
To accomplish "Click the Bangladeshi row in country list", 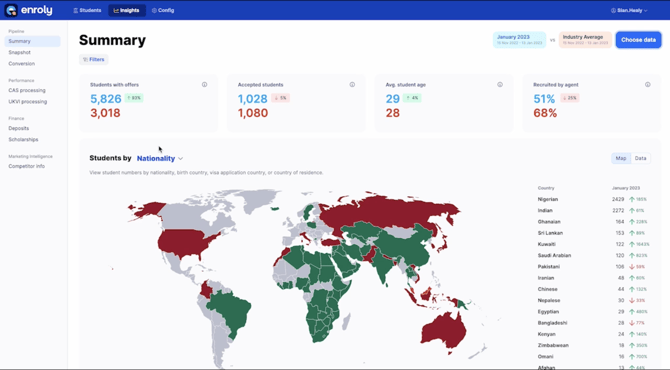I will coord(593,323).
